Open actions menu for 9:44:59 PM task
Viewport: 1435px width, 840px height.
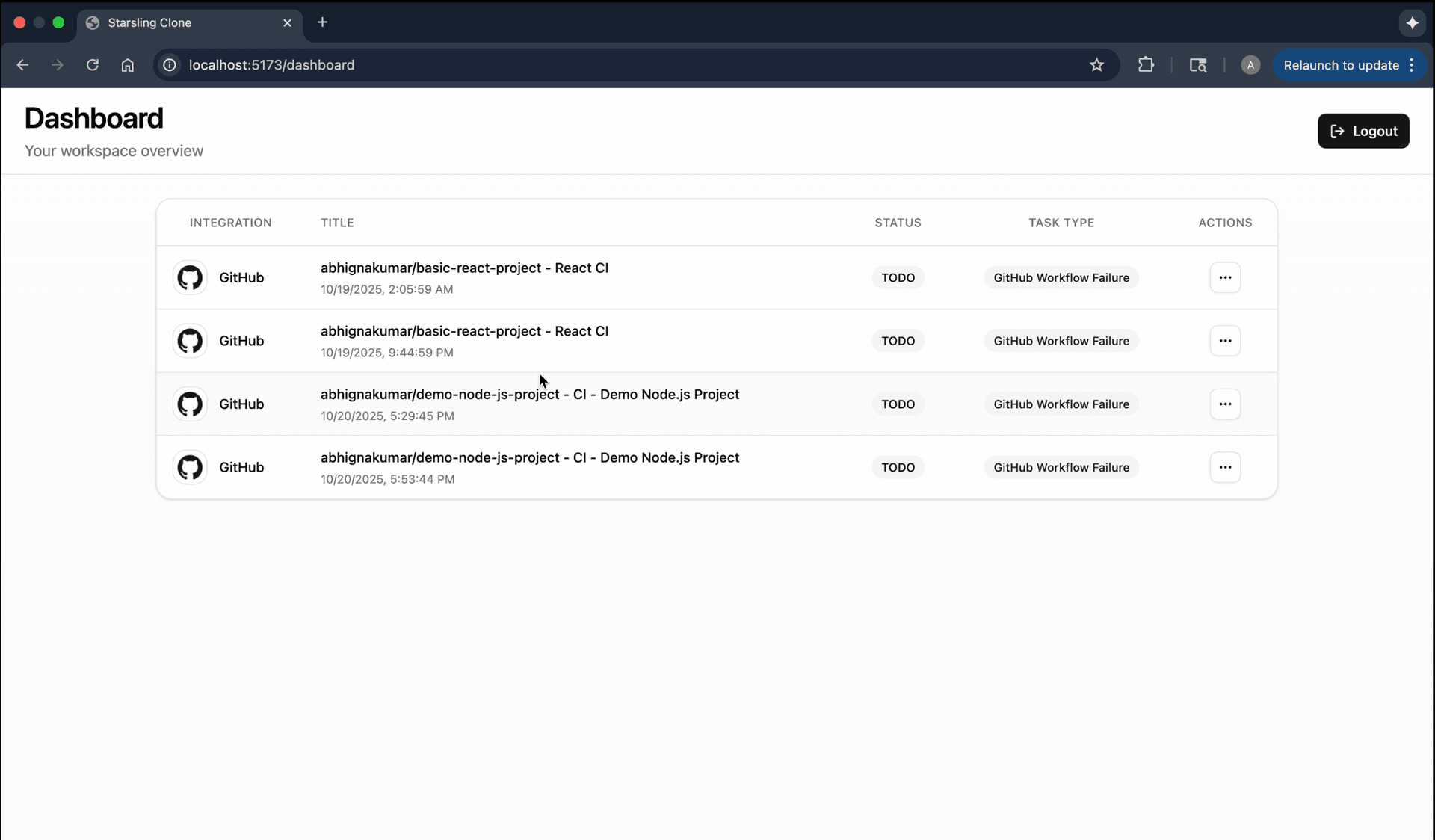click(1225, 341)
